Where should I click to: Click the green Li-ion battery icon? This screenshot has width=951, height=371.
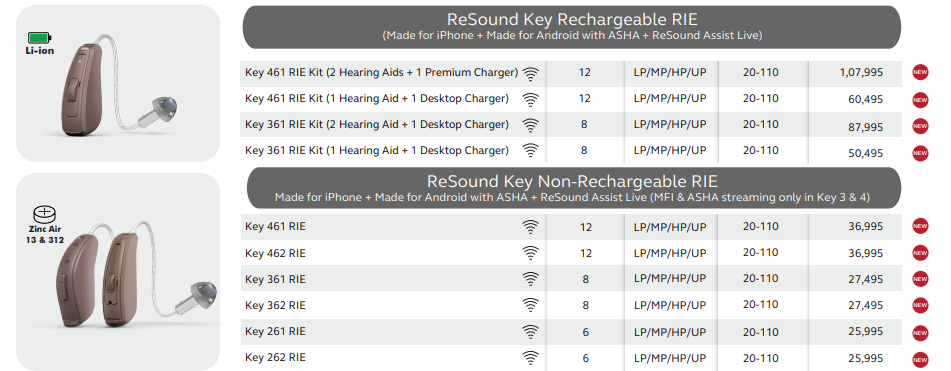coord(39,38)
